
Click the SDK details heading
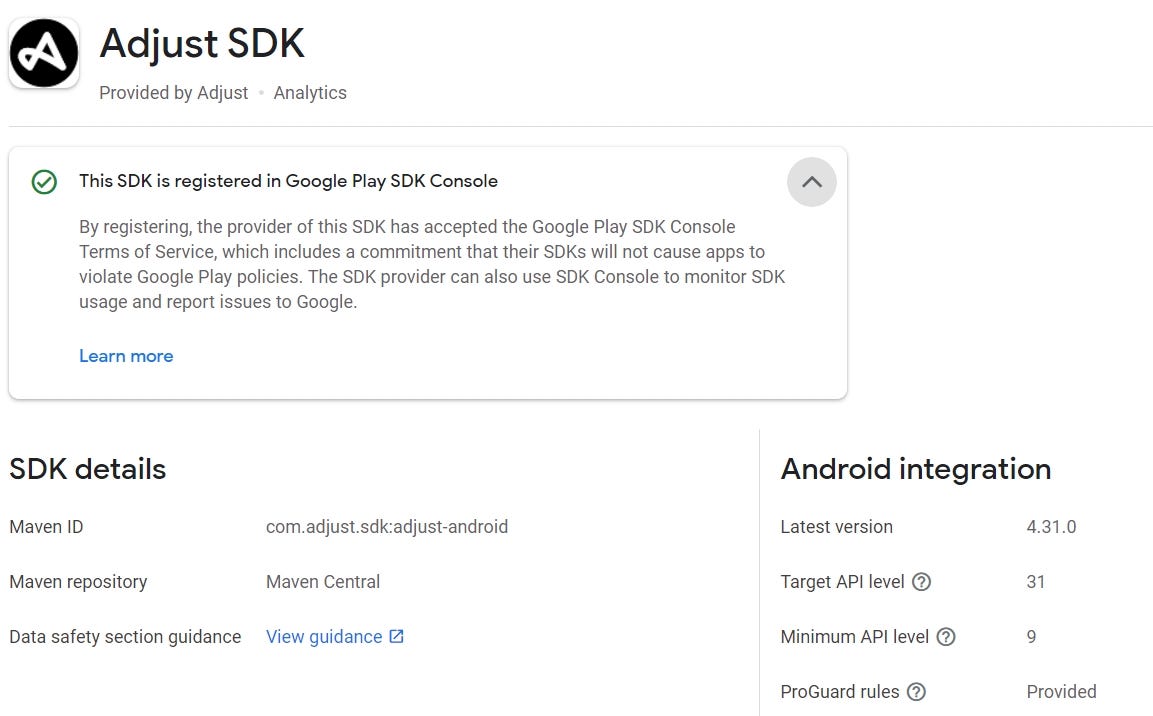click(x=88, y=469)
